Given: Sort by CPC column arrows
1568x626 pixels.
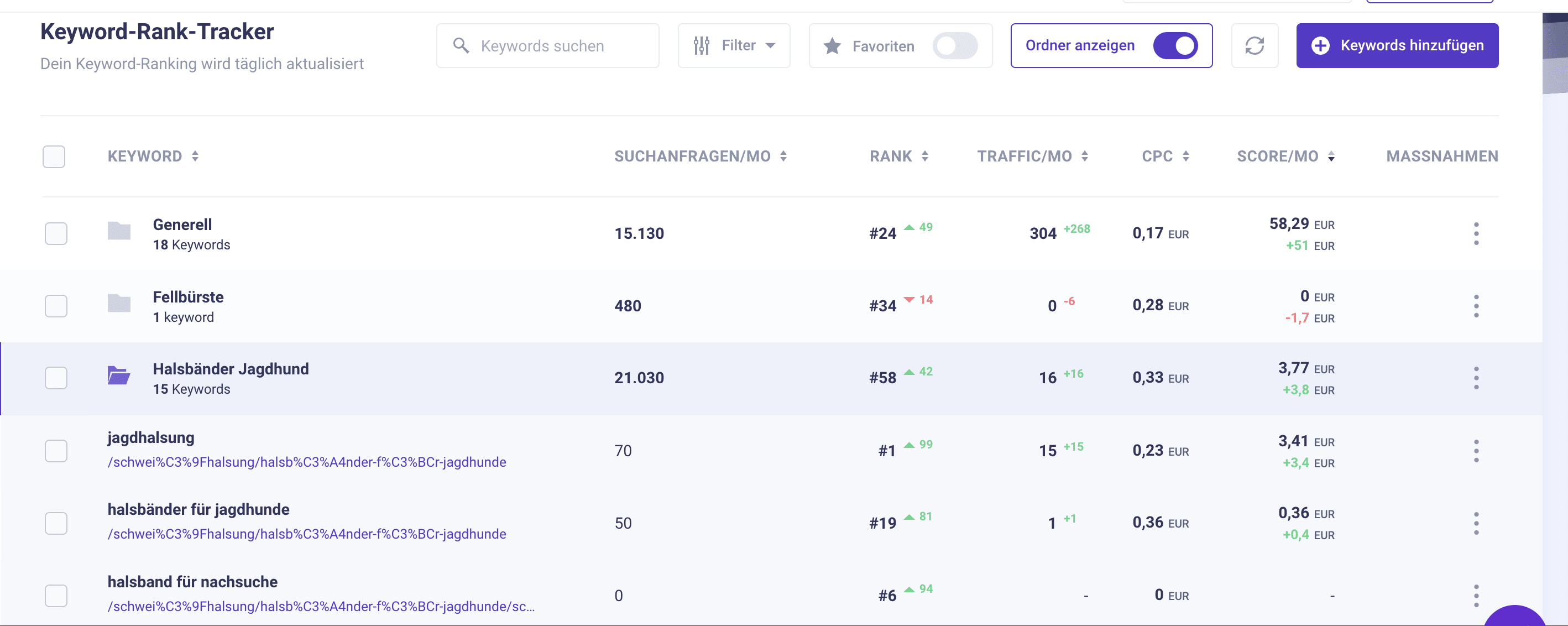Looking at the screenshot, I should [x=1186, y=156].
